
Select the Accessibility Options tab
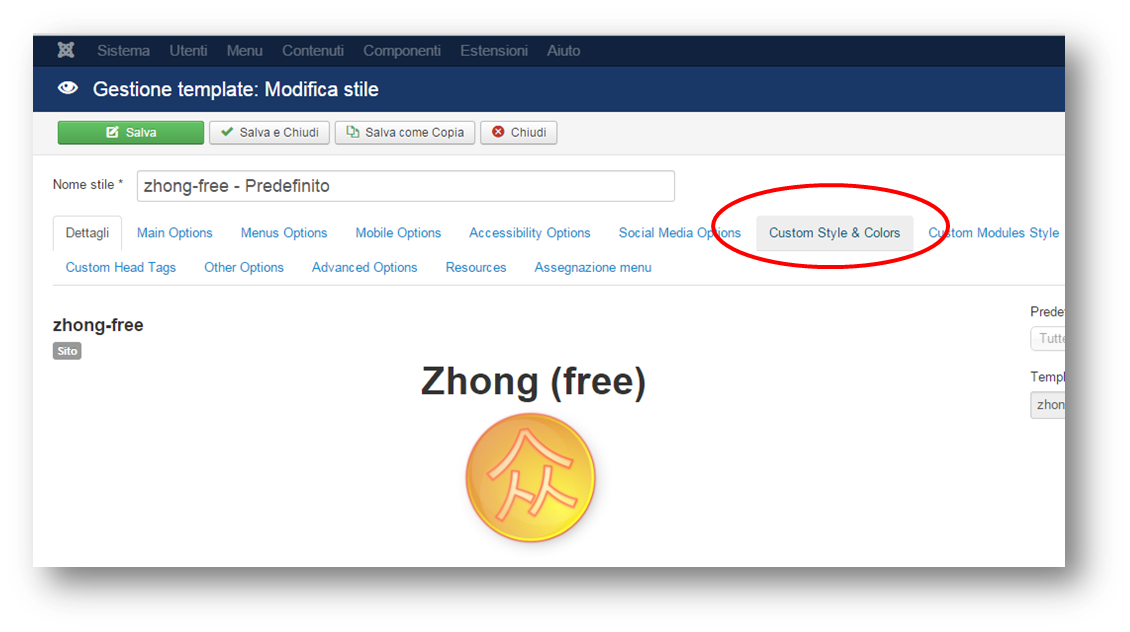pyautogui.click(x=530, y=233)
